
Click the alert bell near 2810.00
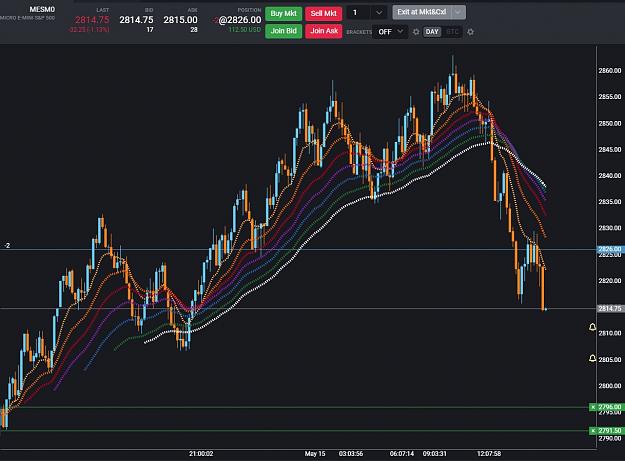(x=593, y=327)
